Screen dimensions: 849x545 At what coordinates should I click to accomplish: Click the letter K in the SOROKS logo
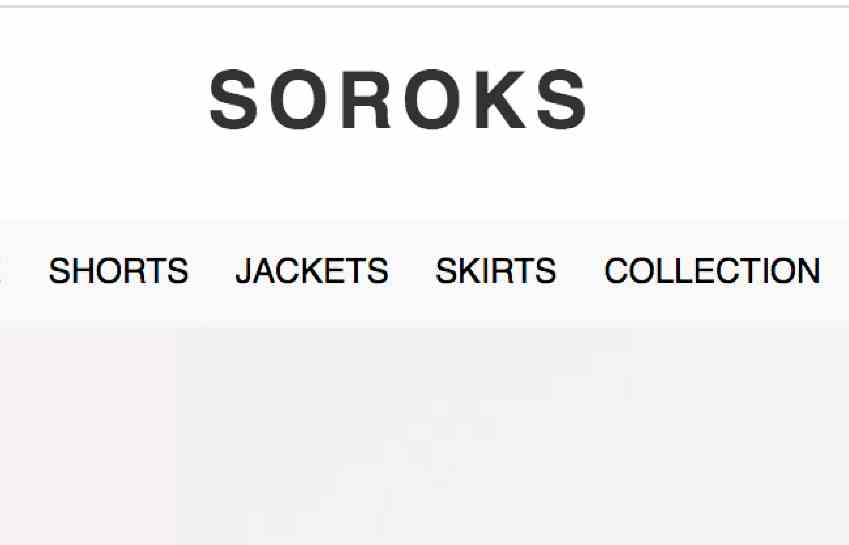point(501,100)
